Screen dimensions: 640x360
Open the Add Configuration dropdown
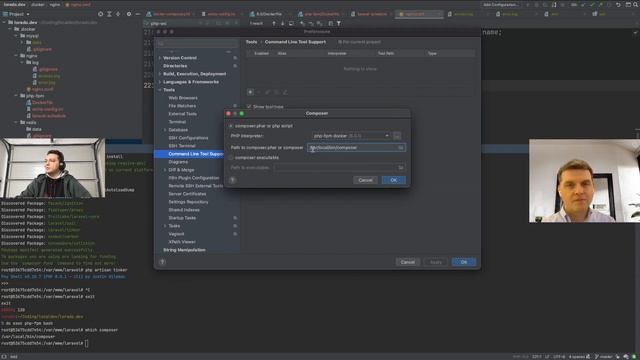pos(501,4)
